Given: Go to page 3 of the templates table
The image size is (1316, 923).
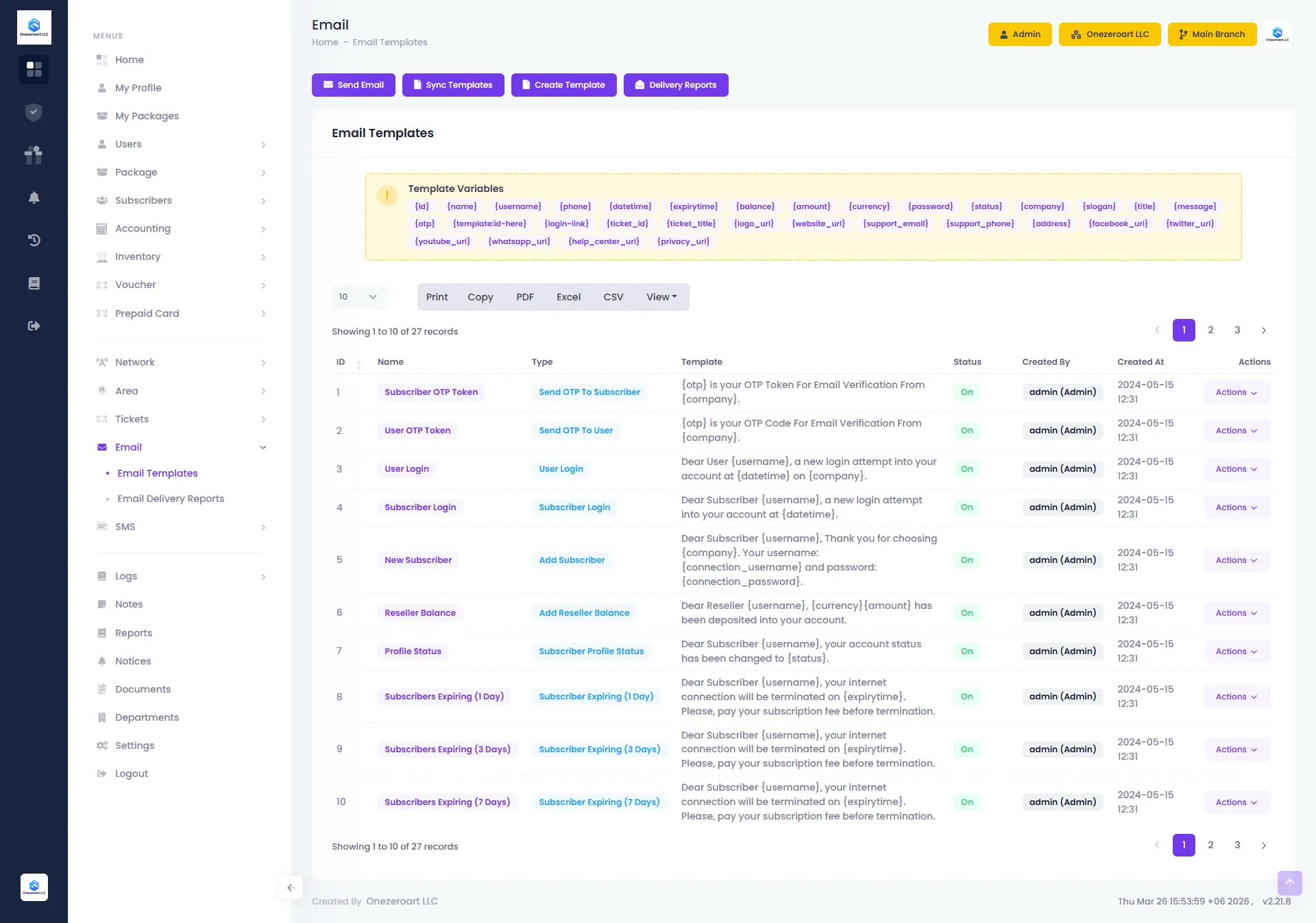Looking at the screenshot, I should click(1237, 330).
